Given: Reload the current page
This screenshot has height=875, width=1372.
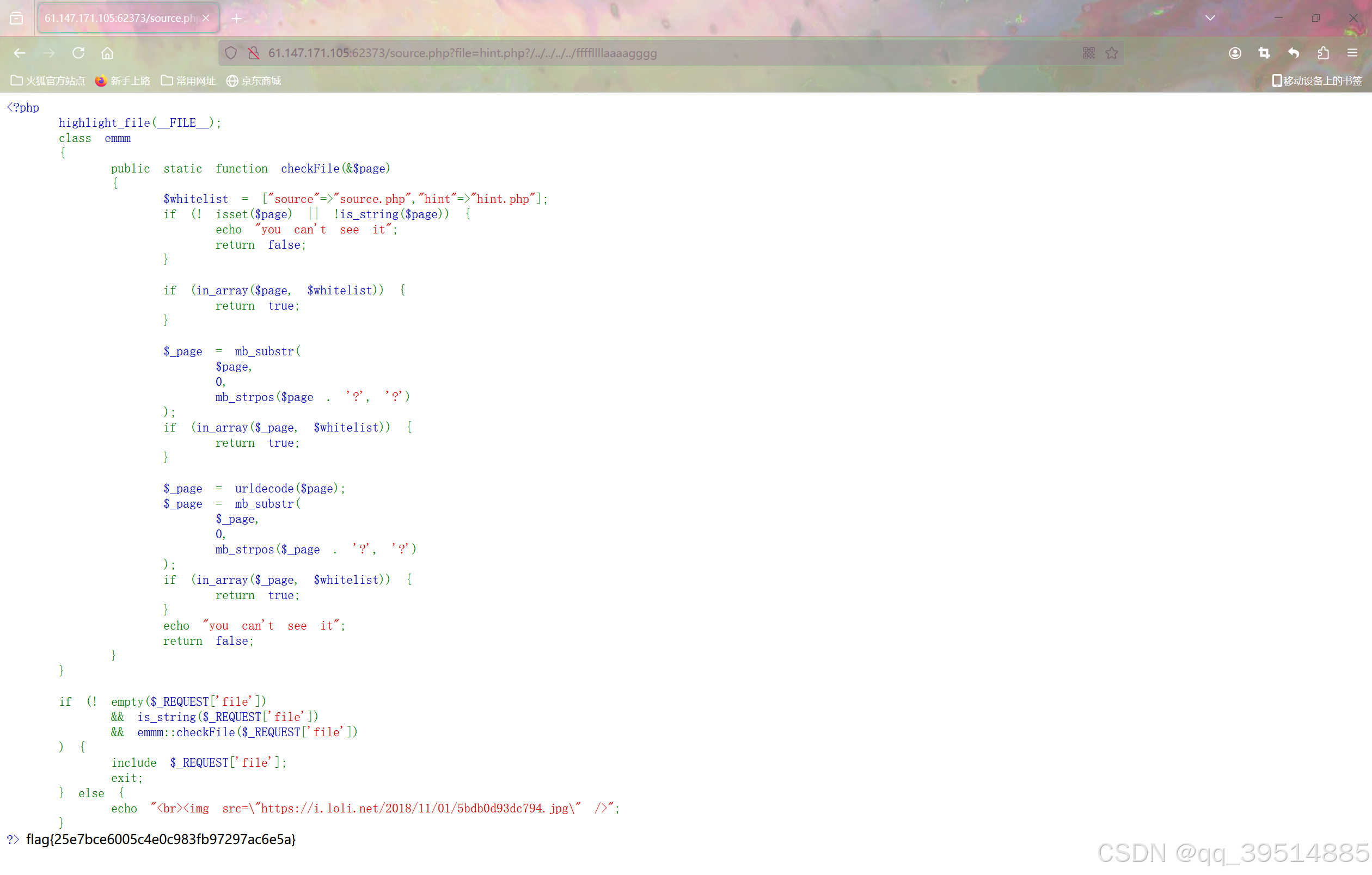Looking at the screenshot, I should 78,53.
